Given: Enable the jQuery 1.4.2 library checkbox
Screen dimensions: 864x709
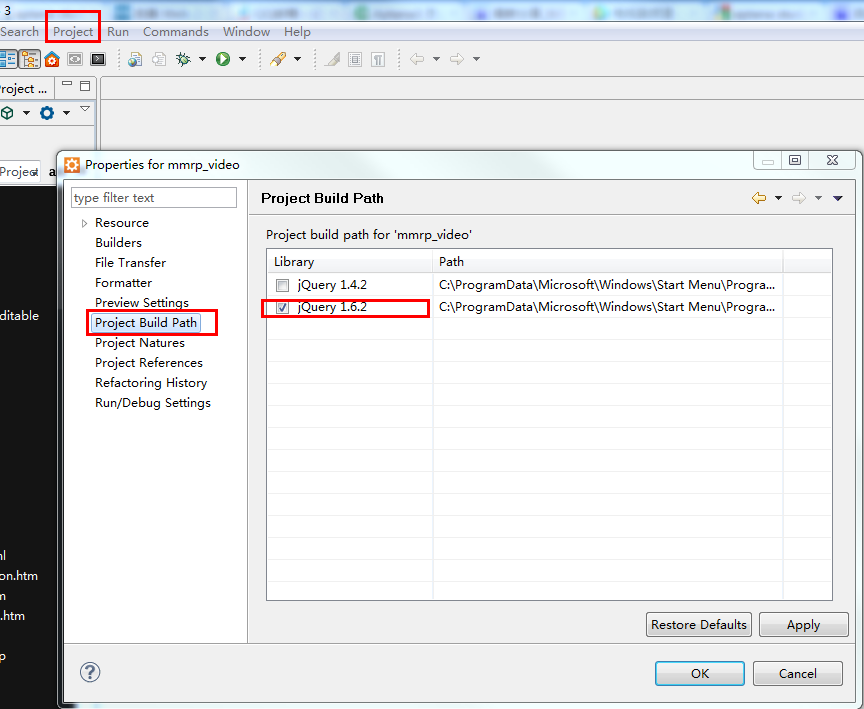Looking at the screenshot, I should (x=283, y=285).
